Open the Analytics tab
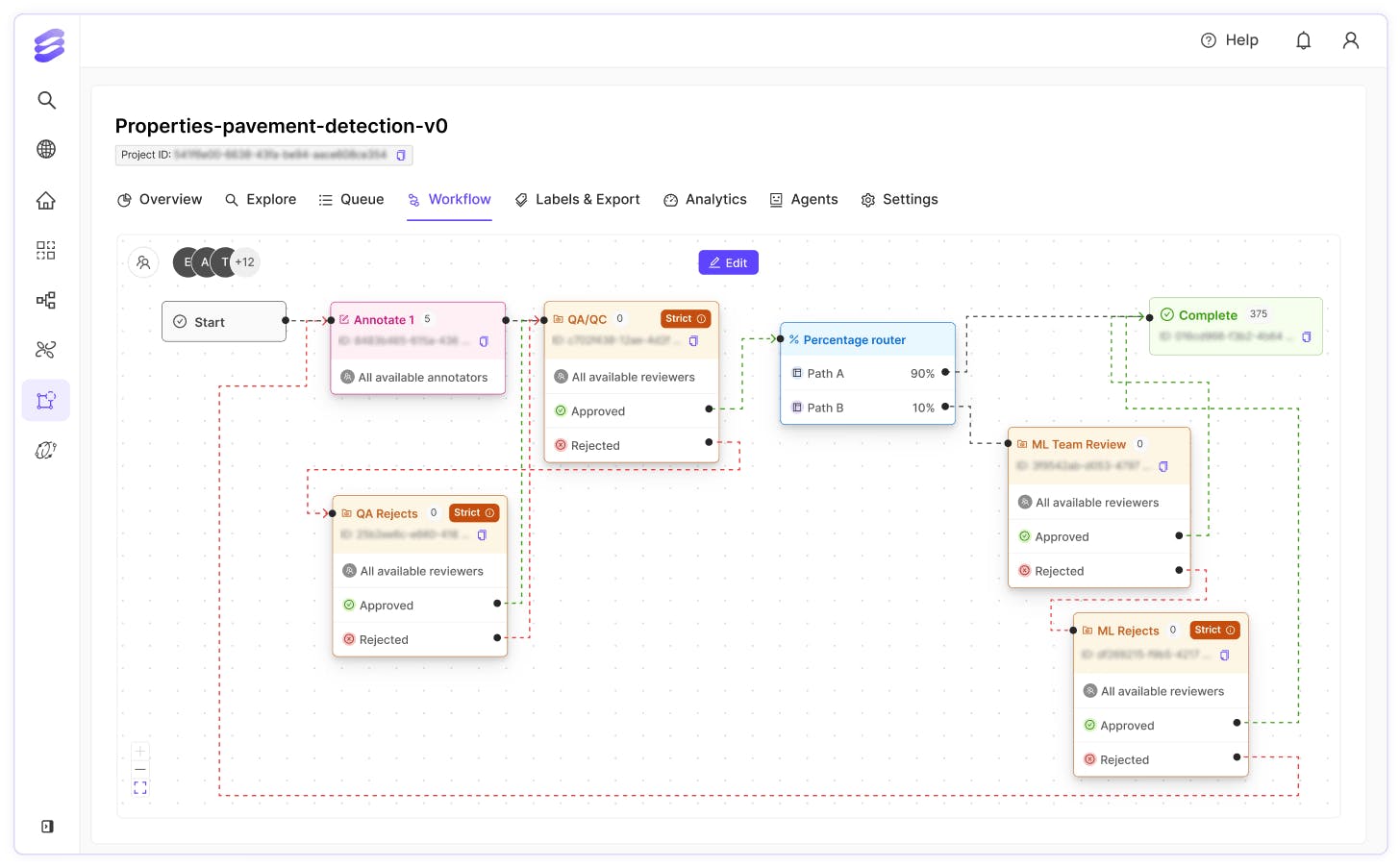1400x867 pixels. (x=705, y=200)
